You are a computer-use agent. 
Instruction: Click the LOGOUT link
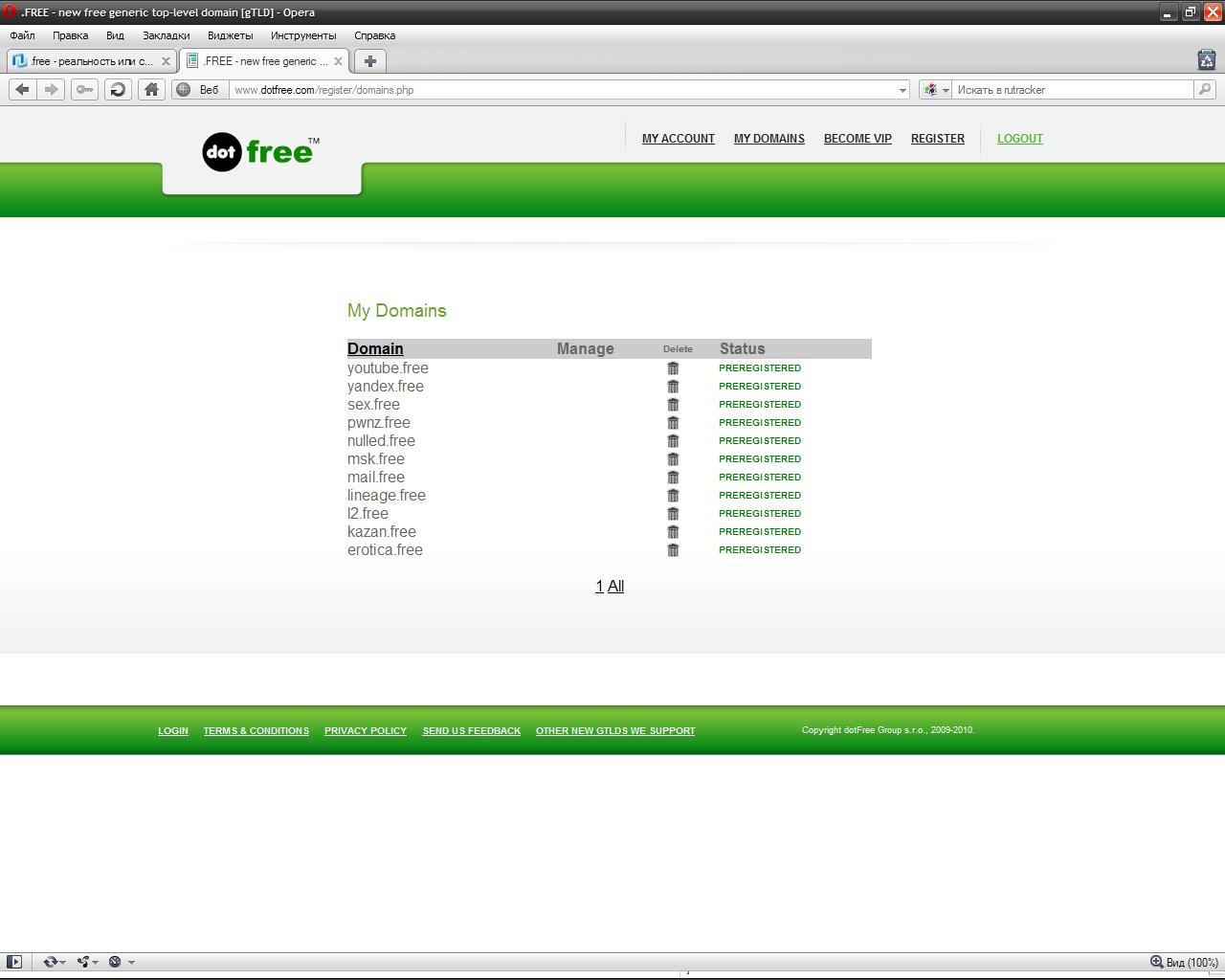point(1019,139)
